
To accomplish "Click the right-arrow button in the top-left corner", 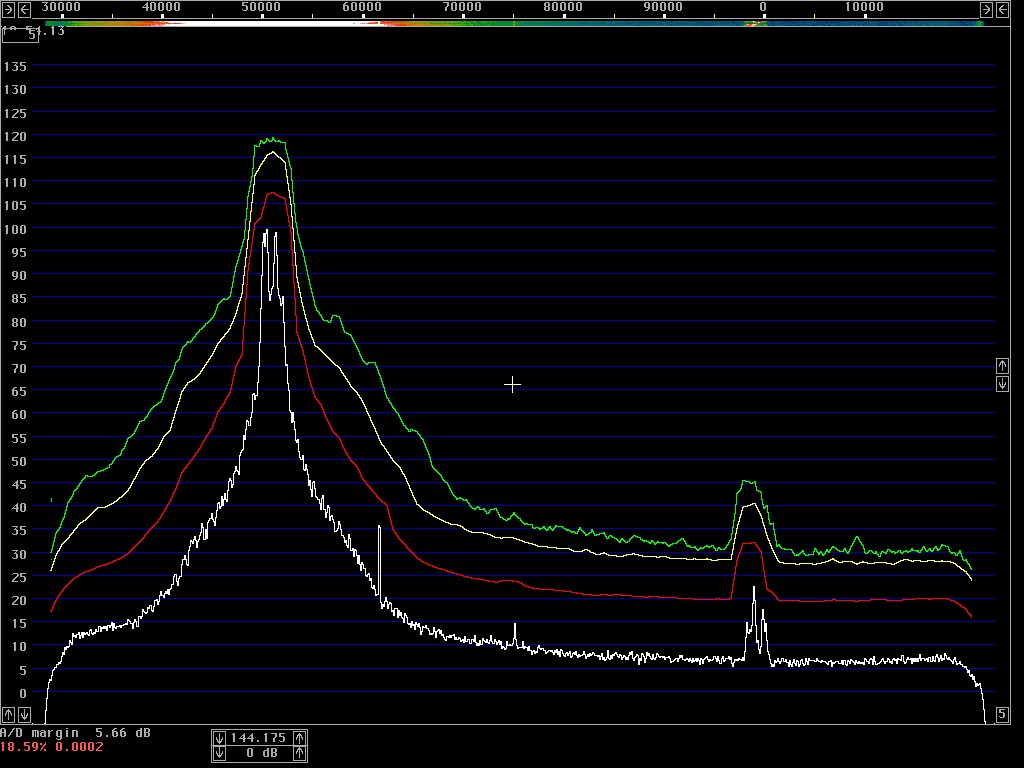I will pos(8,9).
